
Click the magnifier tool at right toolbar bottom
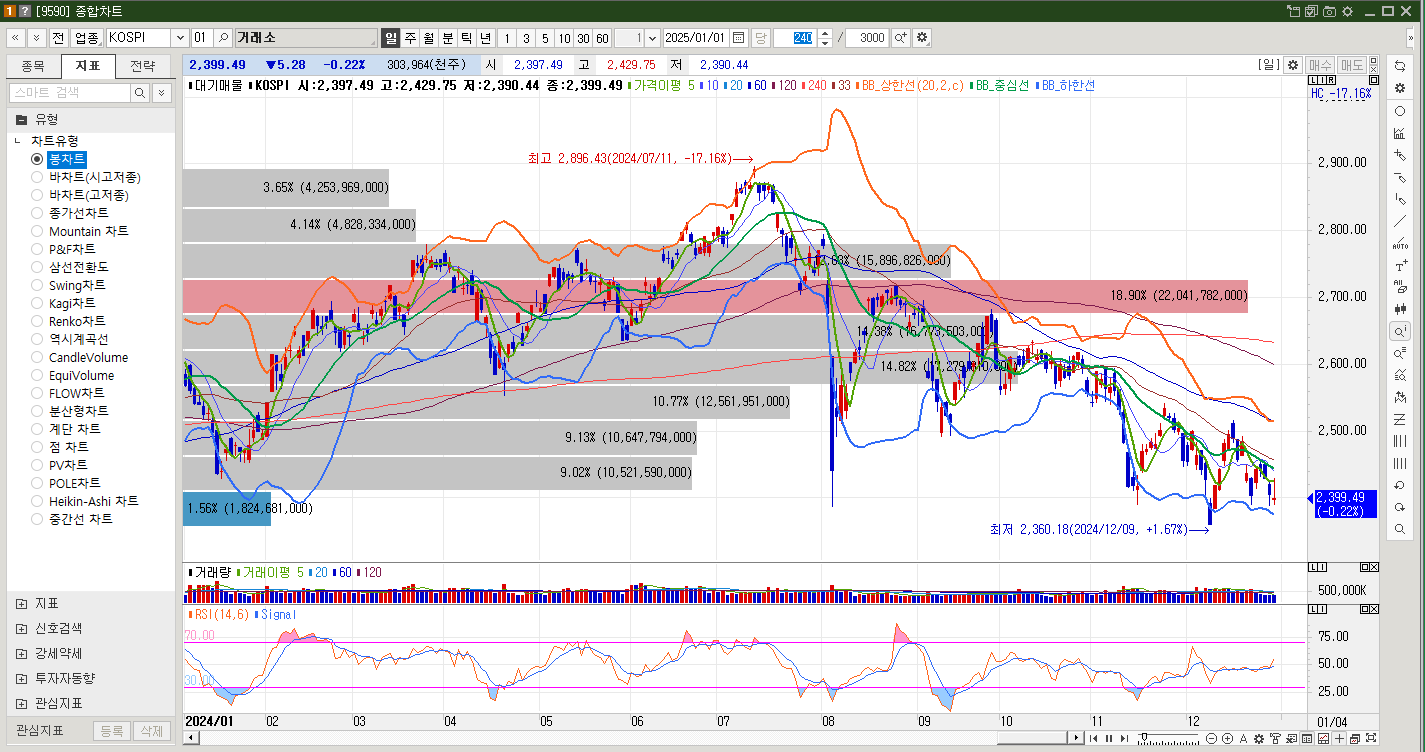click(x=1400, y=529)
